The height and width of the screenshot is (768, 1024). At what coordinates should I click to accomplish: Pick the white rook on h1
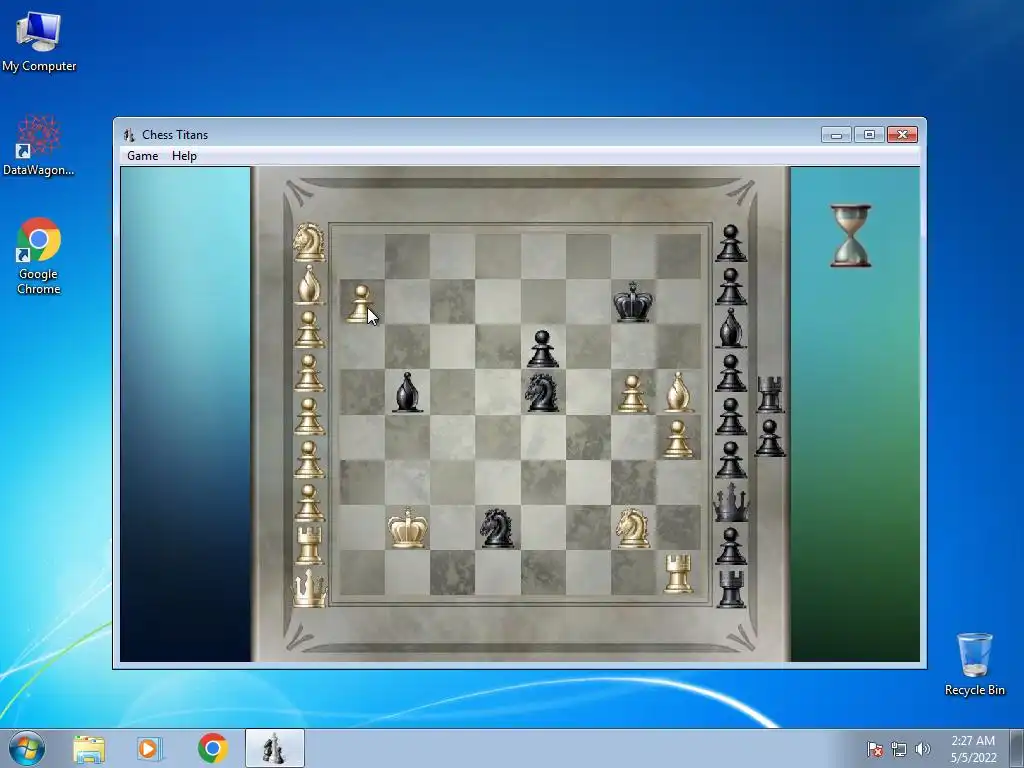(678, 573)
